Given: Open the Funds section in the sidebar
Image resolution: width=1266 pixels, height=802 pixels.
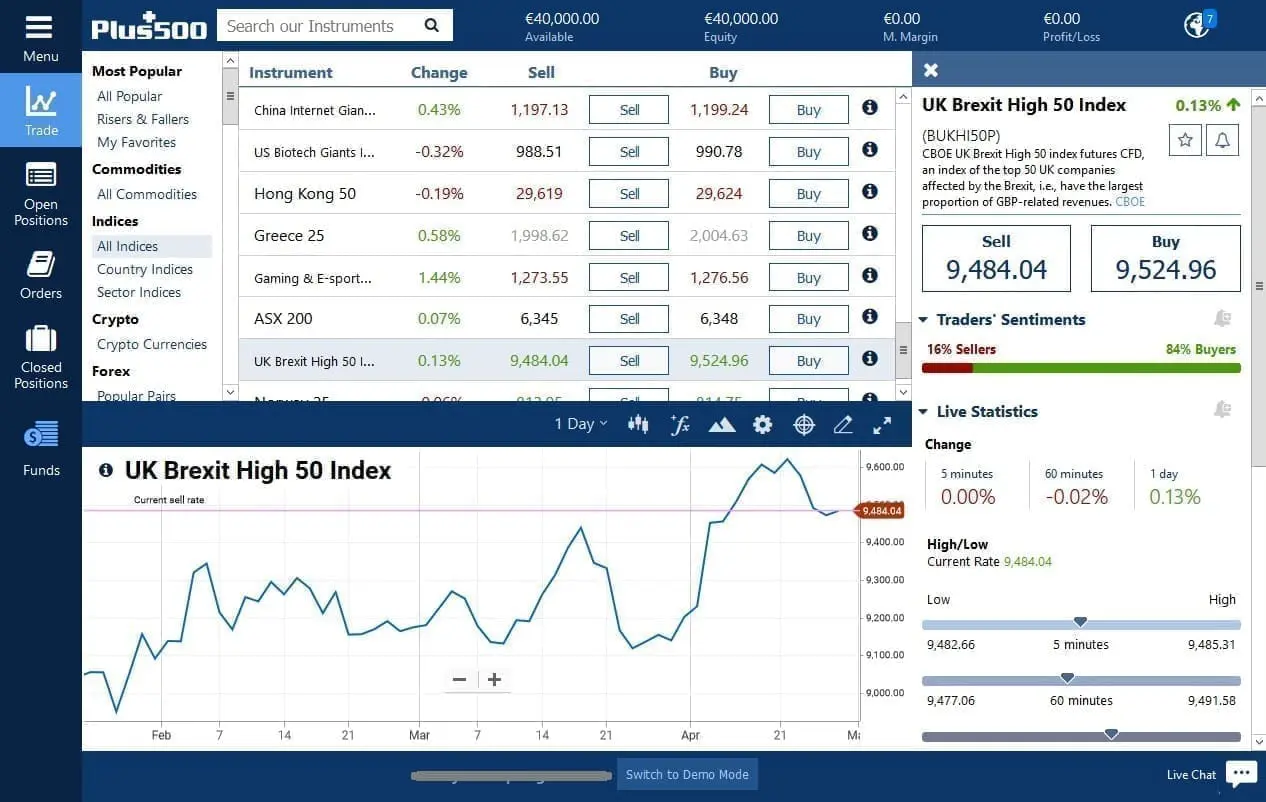Looking at the screenshot, I should 40,445.
